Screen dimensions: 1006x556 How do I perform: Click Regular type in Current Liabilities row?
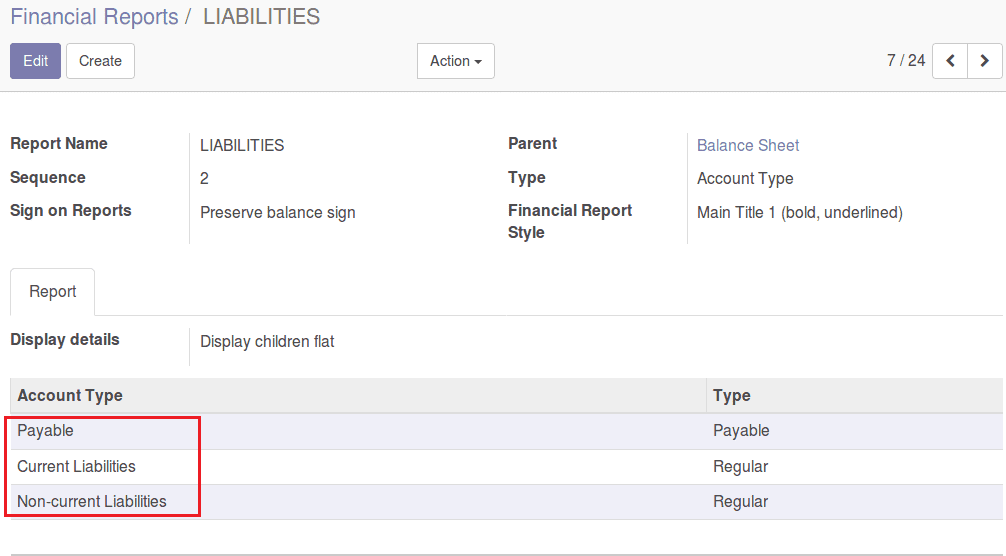[x=740, y=467]
